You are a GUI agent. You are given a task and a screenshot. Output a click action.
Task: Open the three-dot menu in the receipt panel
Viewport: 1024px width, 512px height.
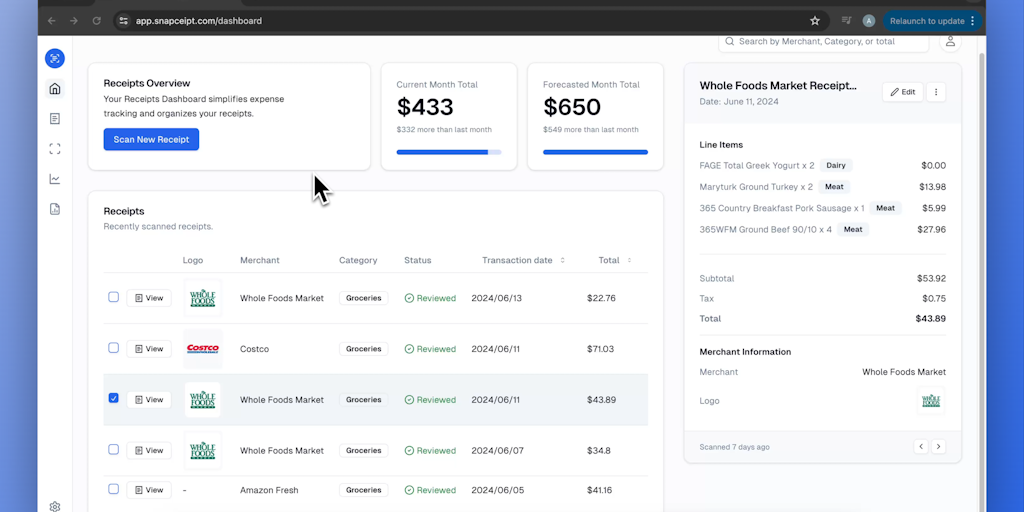(936, 92)
